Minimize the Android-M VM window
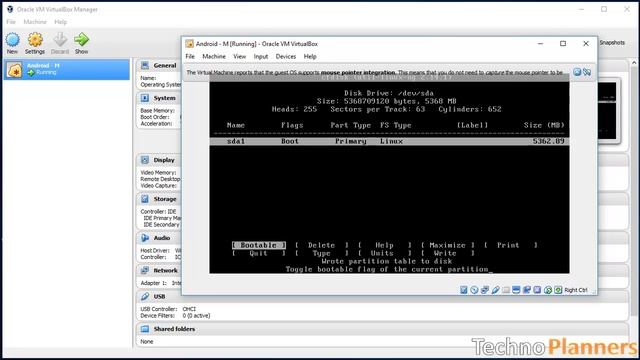The height and width of the screenshot is (360, 640). click(x=540, y=44)
